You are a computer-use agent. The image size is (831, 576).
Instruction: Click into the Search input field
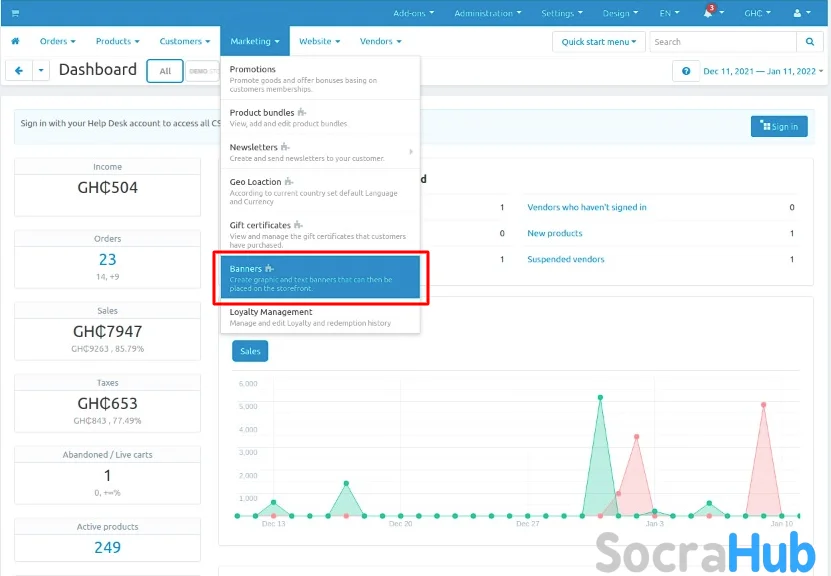click(x=722, y=42)
